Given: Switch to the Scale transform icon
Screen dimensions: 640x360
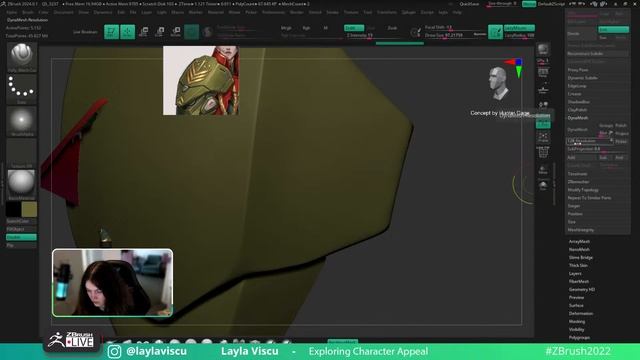Looking at the screenshot, I should (x=160, y=32).
